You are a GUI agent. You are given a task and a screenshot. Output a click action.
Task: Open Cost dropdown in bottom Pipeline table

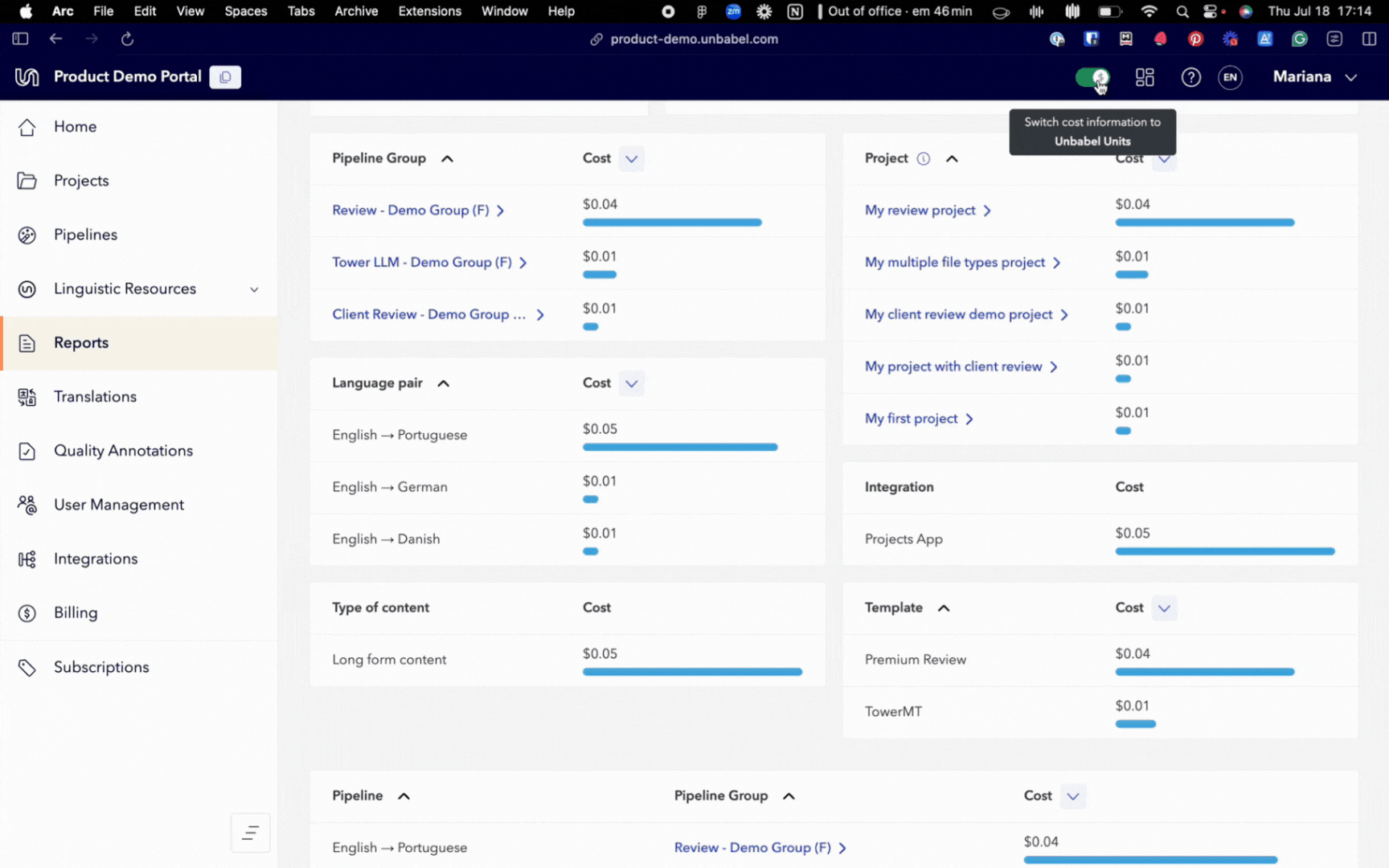1073,796
